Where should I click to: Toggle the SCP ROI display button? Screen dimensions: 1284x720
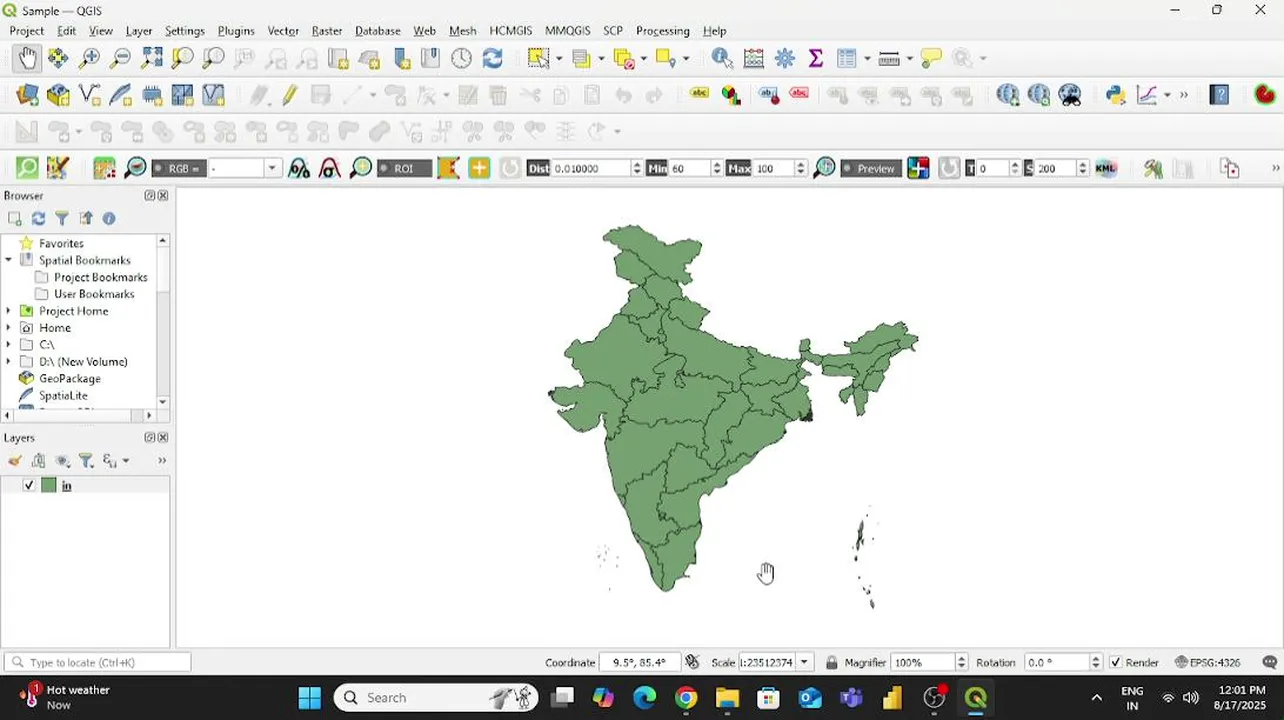click(404, 168)
